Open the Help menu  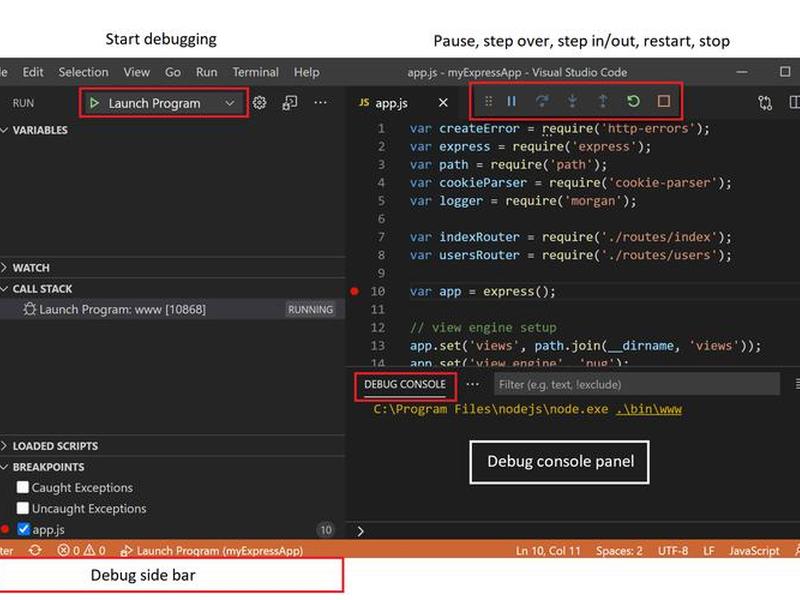click(307, 72)
